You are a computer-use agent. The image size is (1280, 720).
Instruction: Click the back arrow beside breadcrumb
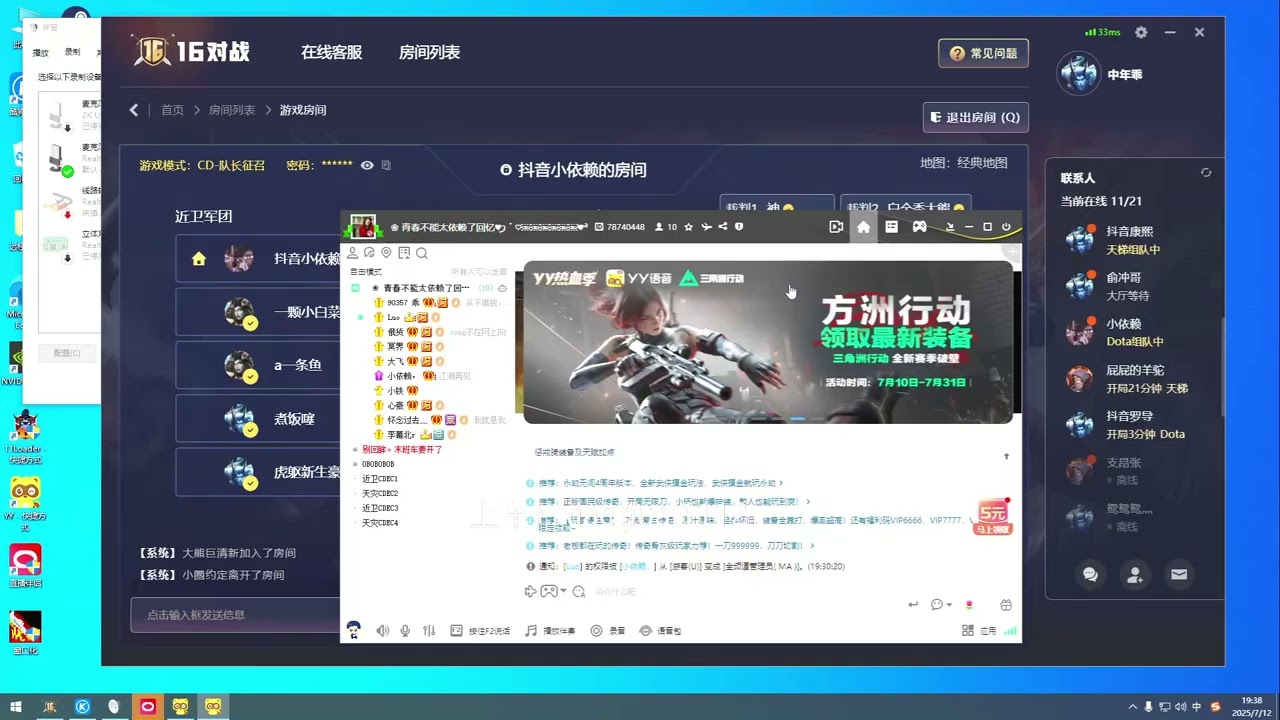tap(134, 110)
